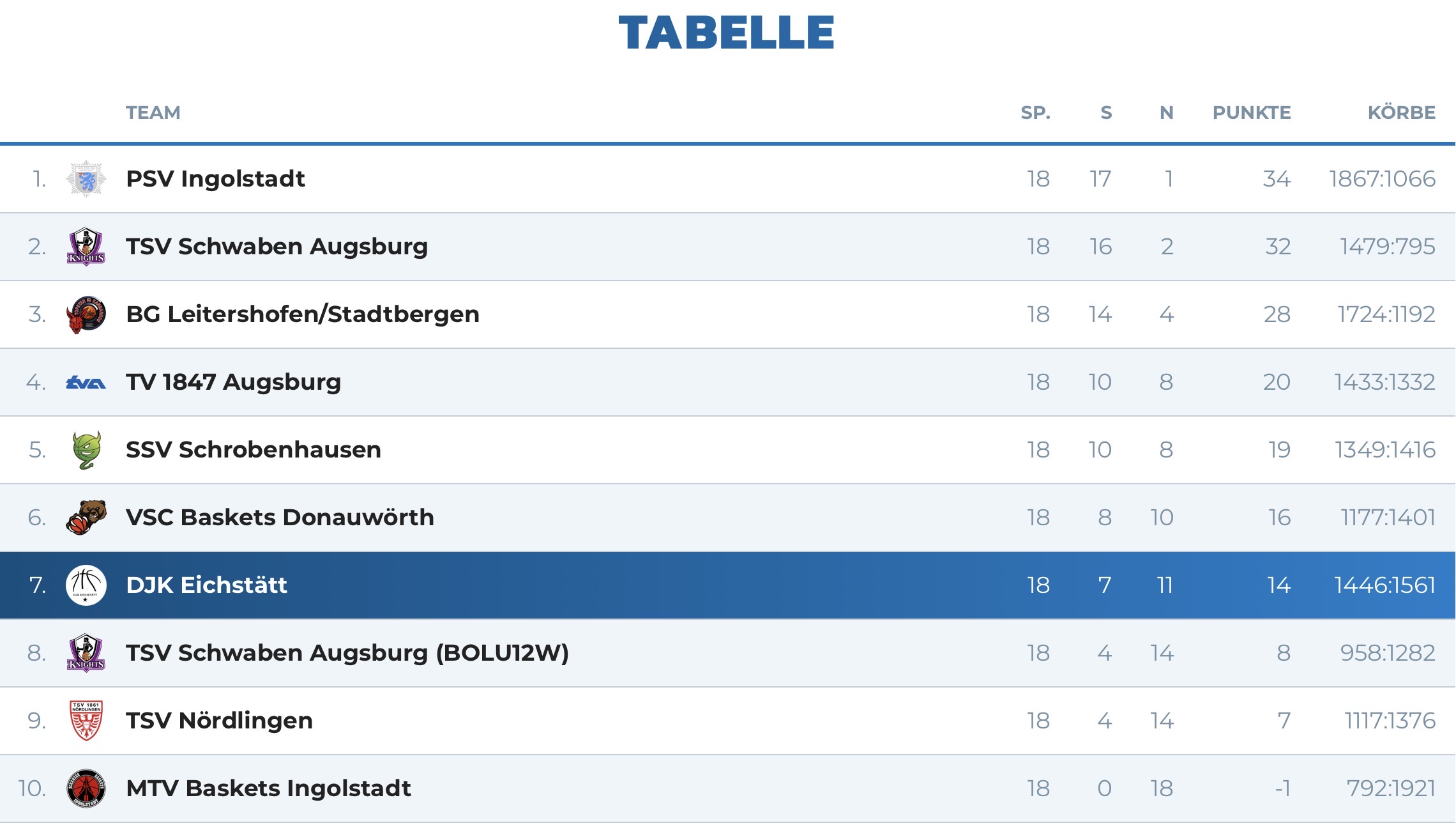Click the TV 1847 Augsburg TVA logo
Image resolution: width=1456 pixels, height=823 pixels.
(86, 383)
